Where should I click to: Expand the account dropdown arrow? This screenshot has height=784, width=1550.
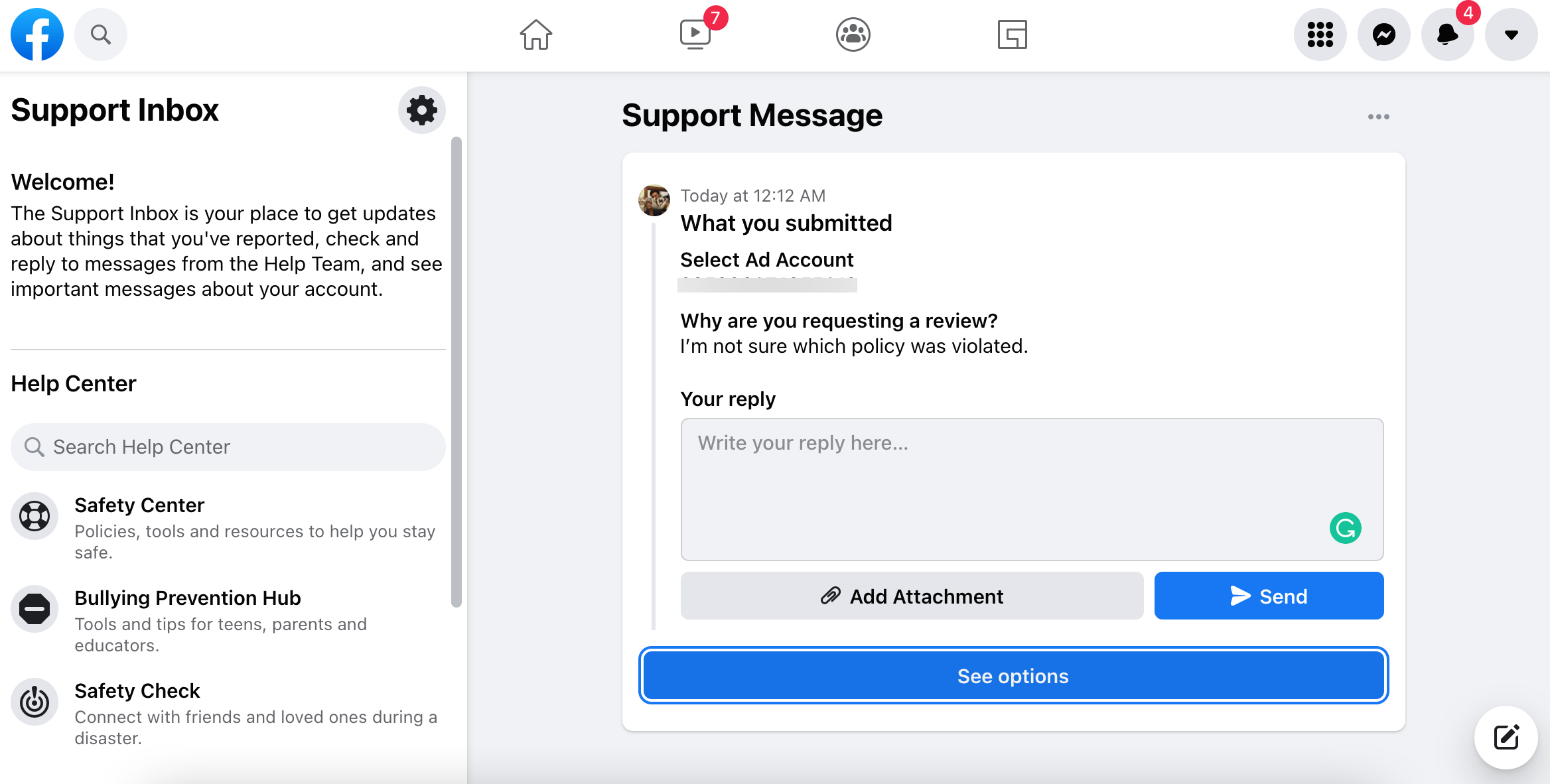point(1511,34)
